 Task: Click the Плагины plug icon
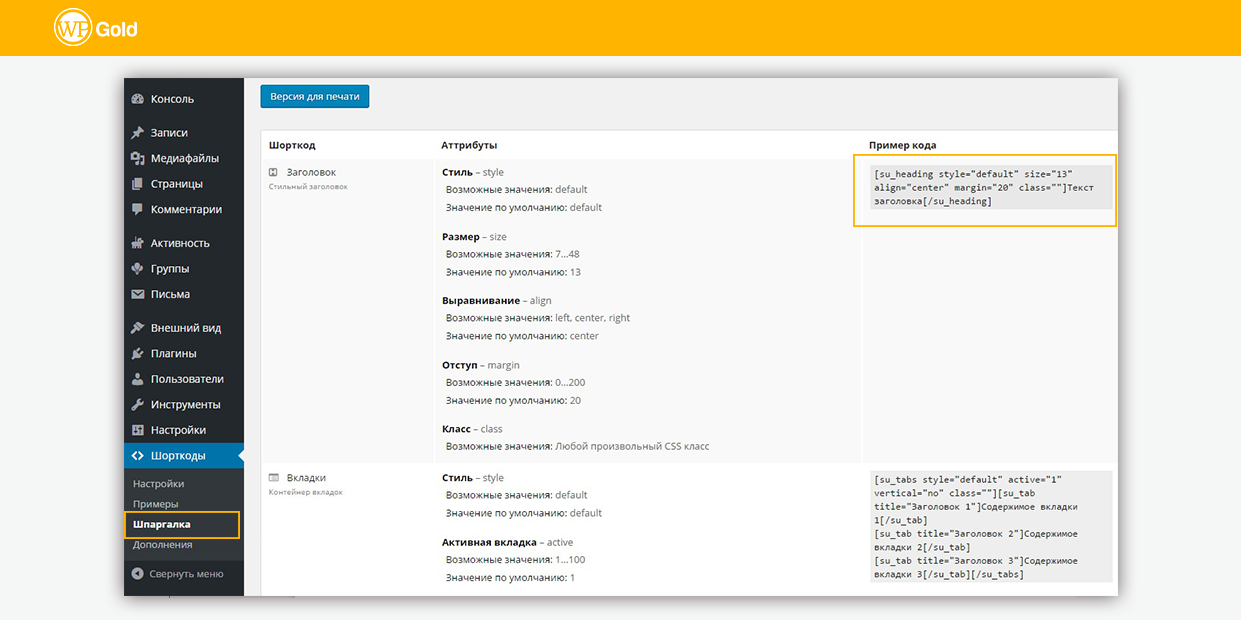138,354
